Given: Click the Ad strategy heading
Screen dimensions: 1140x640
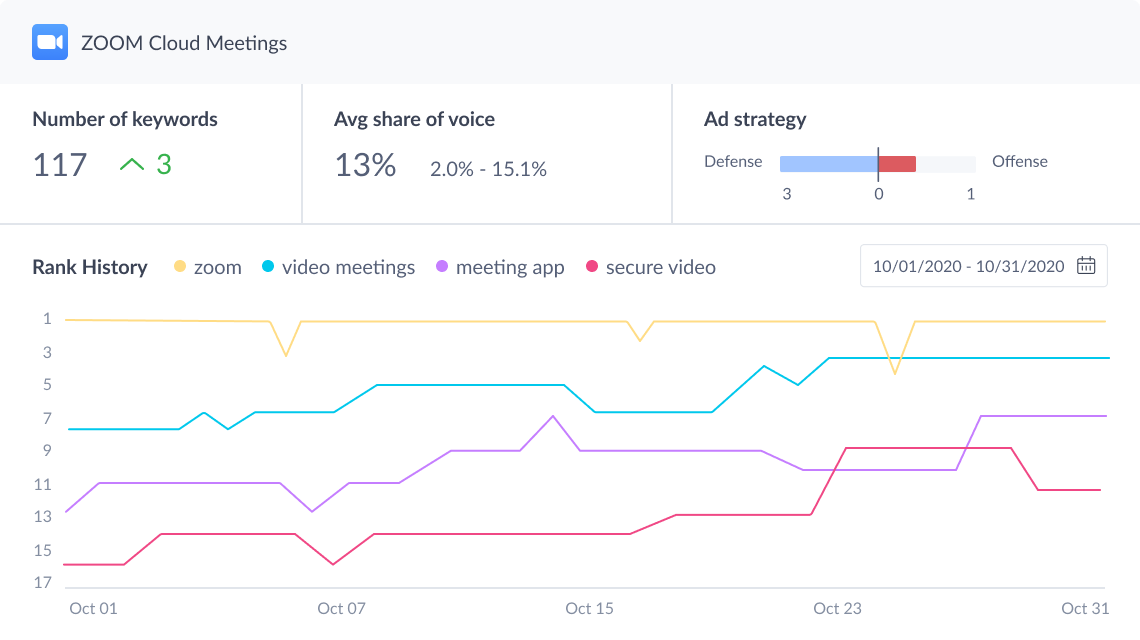Looking at the screenshot, I should [755, 119].
